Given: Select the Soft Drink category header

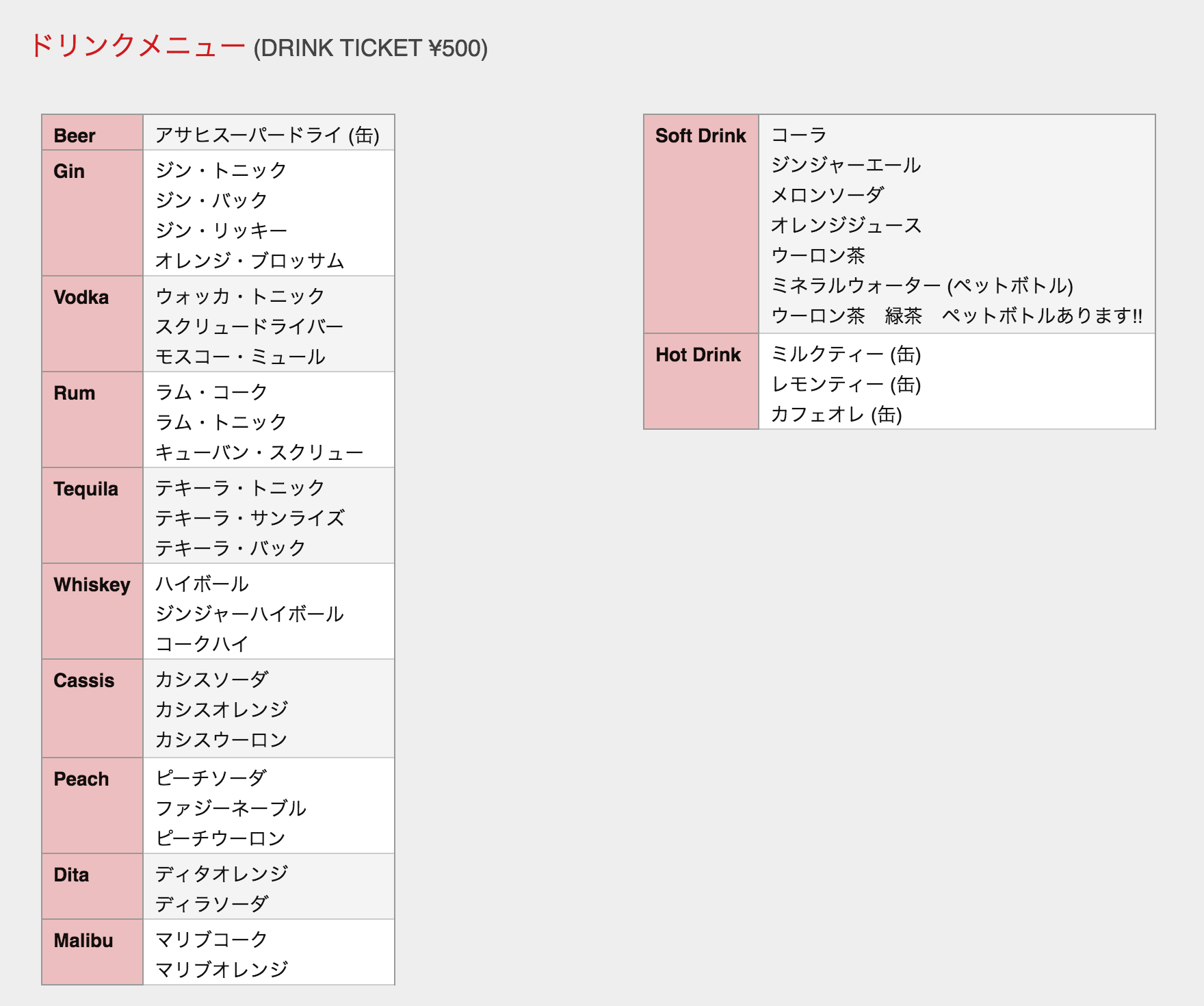Looking at the screenshot, I should (701, 136).
